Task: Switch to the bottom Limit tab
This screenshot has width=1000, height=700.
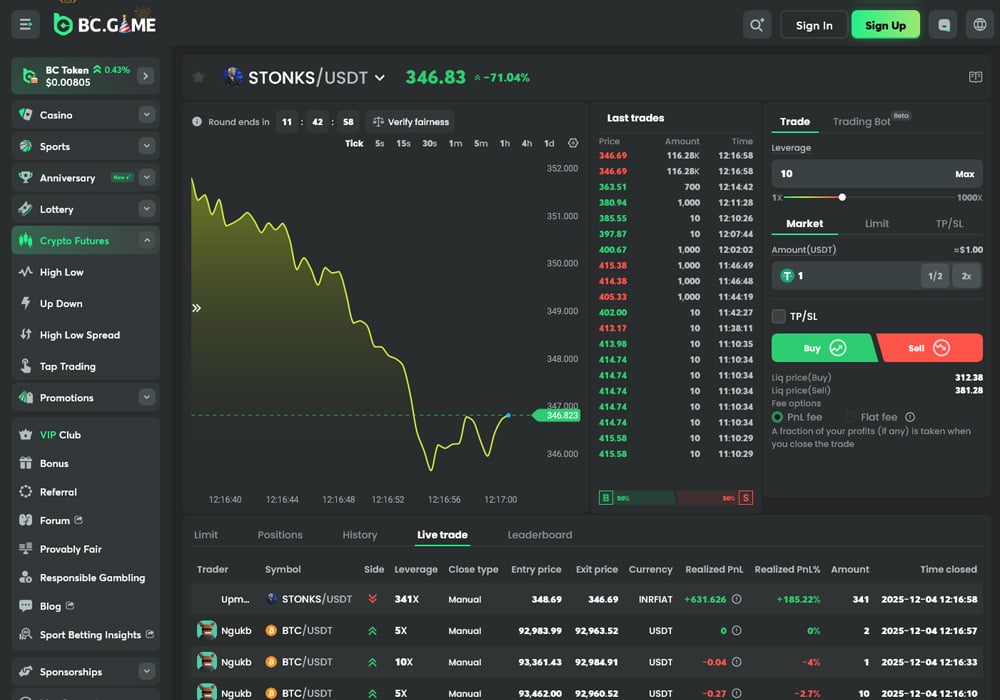Action: coord(206,535)
